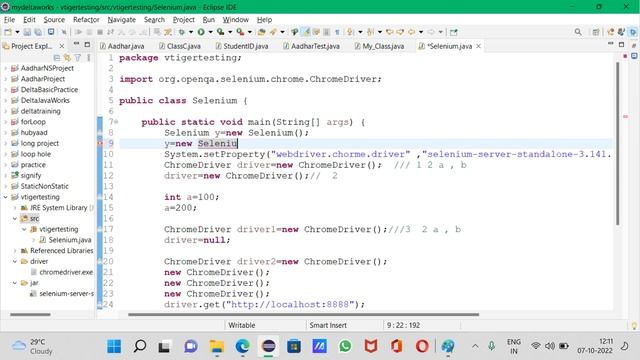Open Microsoft Edge from taskbar
The height and width of the screenshot is (360, 640).
pos(242,346)
